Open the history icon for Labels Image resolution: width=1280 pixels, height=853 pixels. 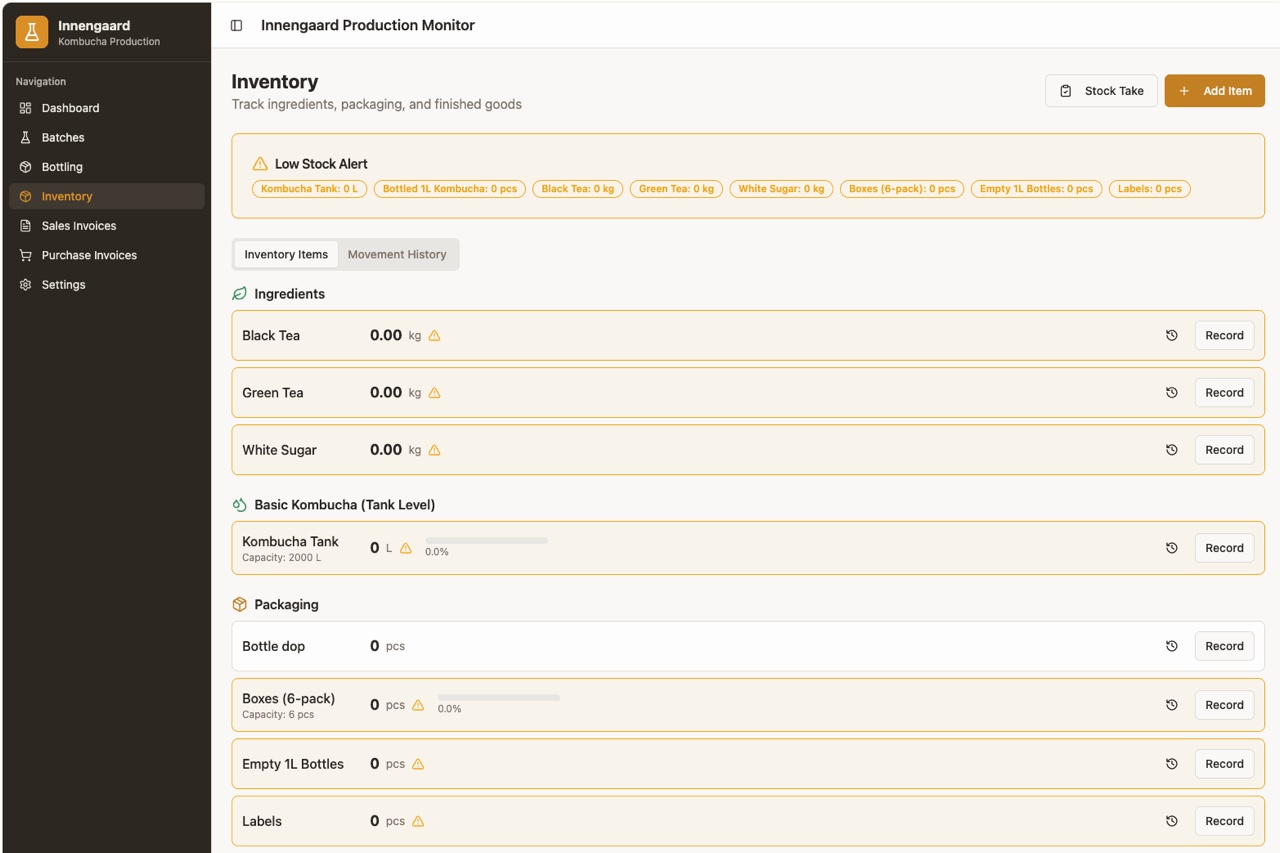(x=1171, y=820)
